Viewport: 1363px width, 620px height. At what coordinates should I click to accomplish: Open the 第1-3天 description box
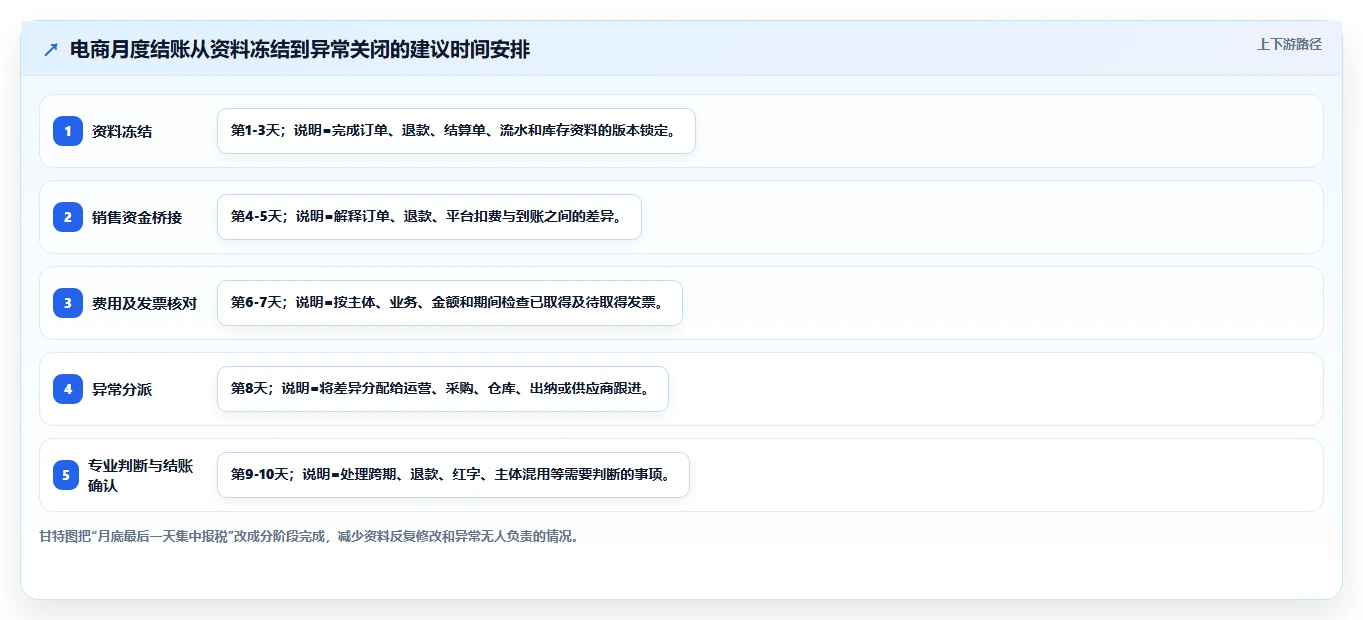pos(456,131)
